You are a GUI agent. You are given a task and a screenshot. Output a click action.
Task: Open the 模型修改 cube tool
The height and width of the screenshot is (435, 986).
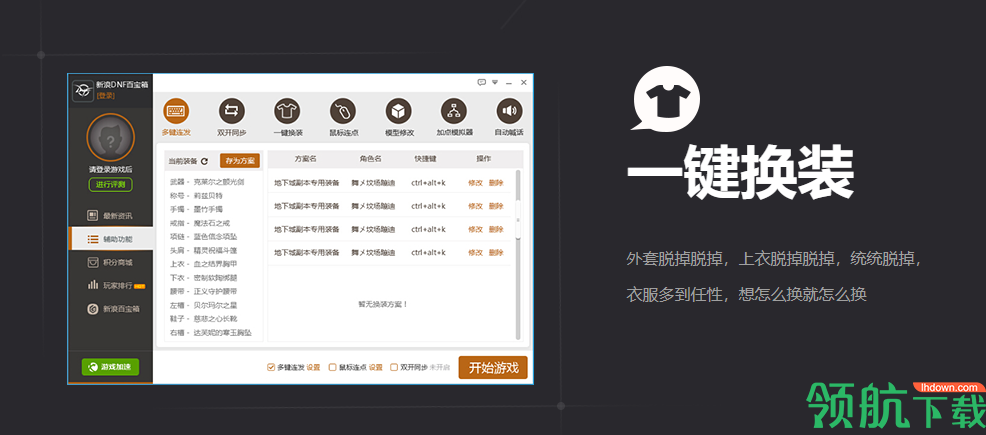point(399,118)
